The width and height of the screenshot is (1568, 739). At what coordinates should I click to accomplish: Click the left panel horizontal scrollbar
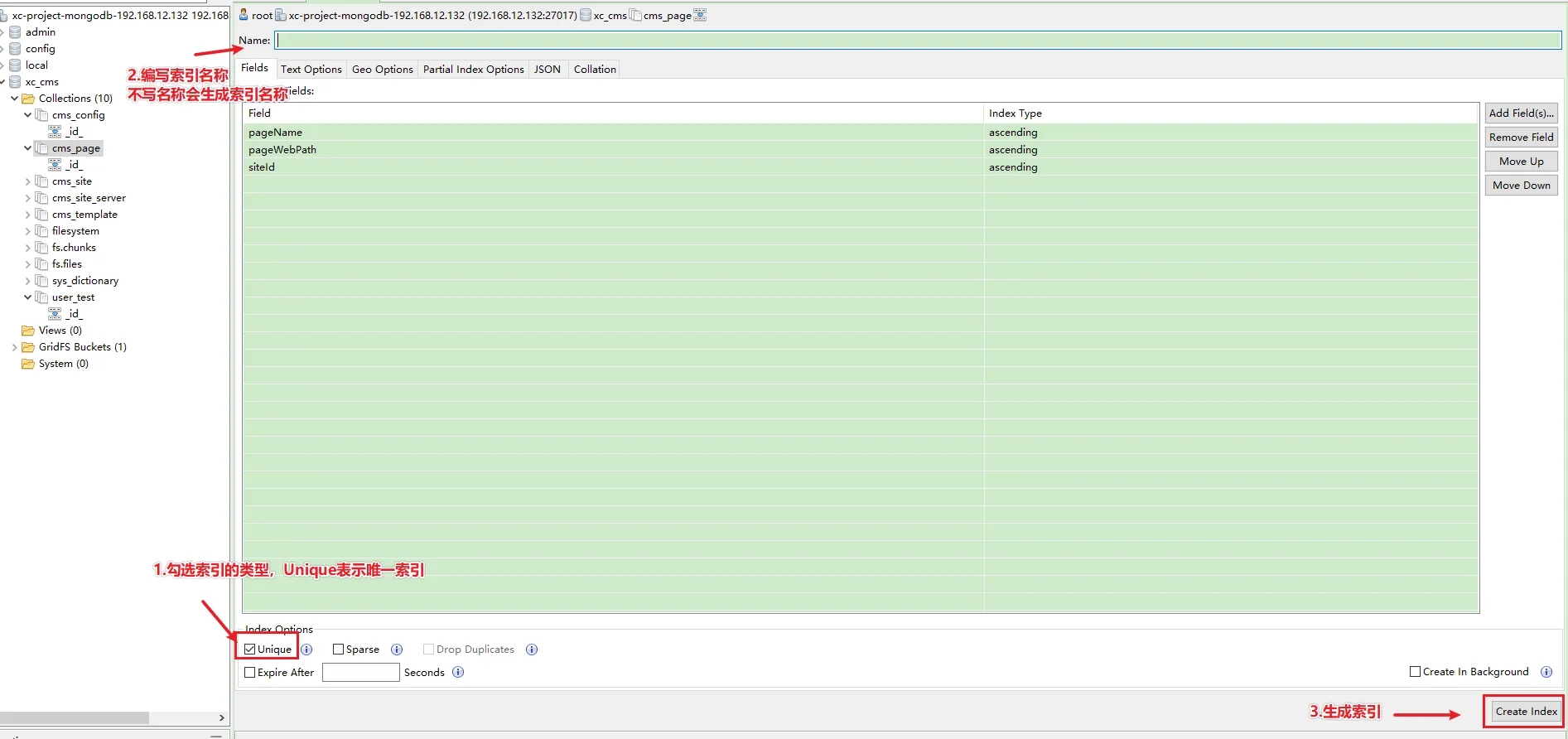coord(75,717)
